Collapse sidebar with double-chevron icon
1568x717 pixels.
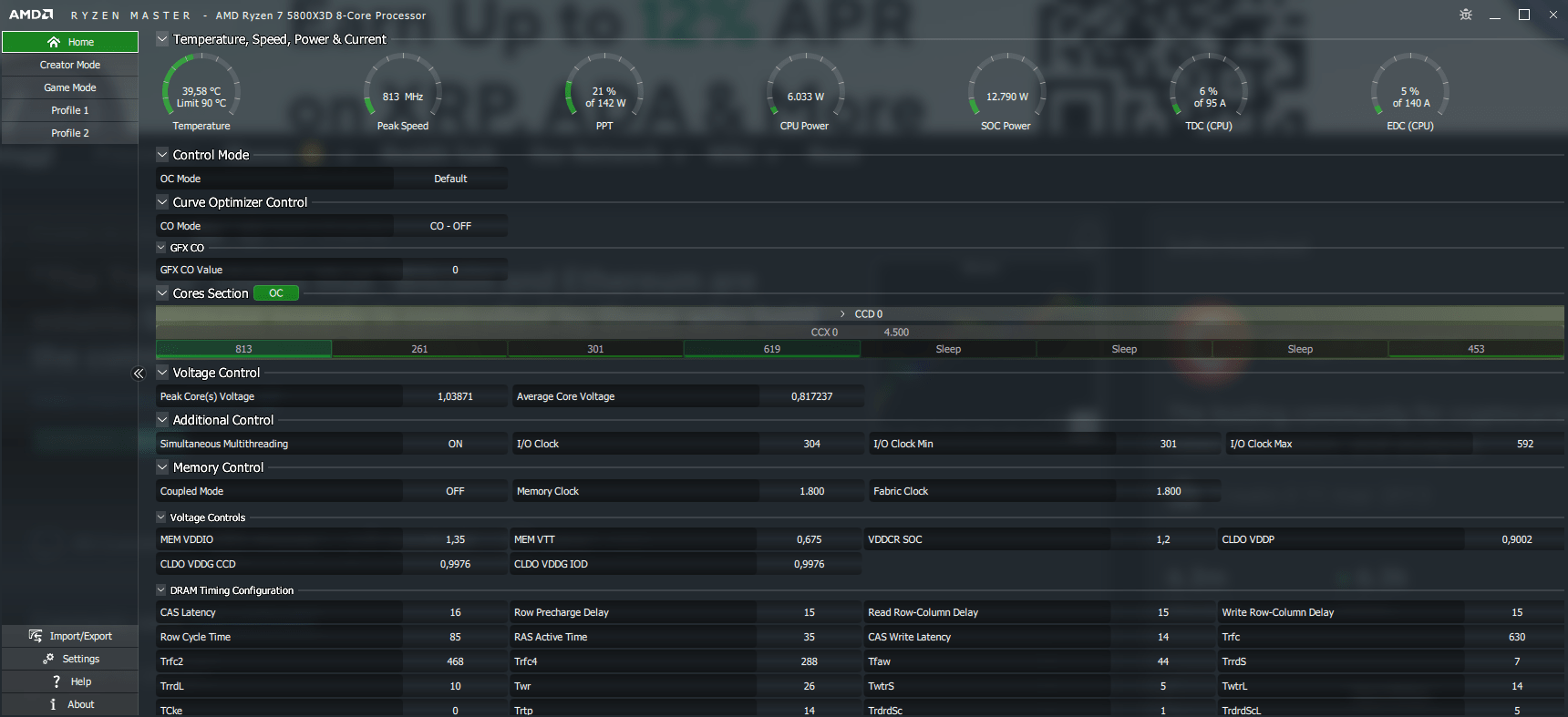point(139,374)
